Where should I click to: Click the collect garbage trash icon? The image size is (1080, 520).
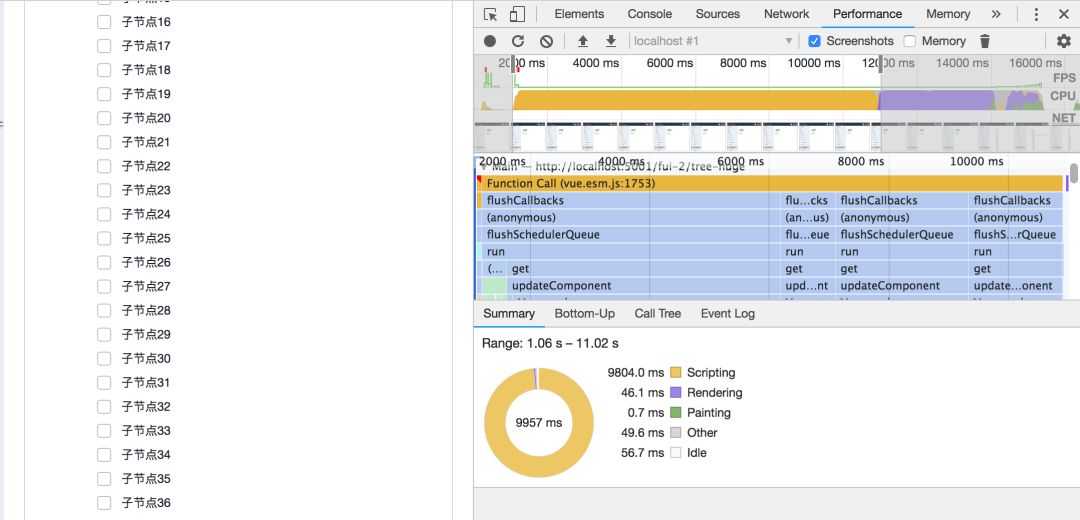pyautogui.click(x=985, y=41)
